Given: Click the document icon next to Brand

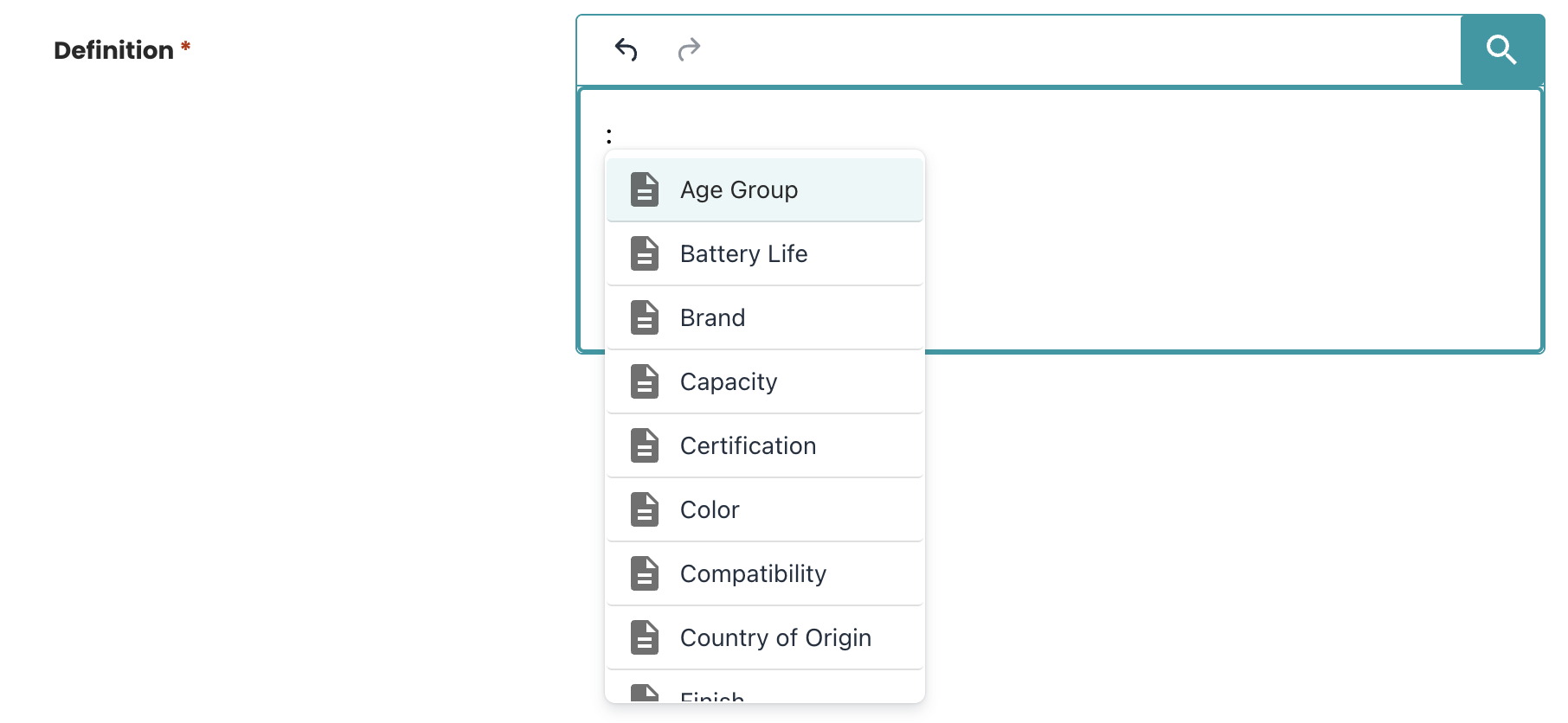Looking at the screenshot, I should coord(645,317).
